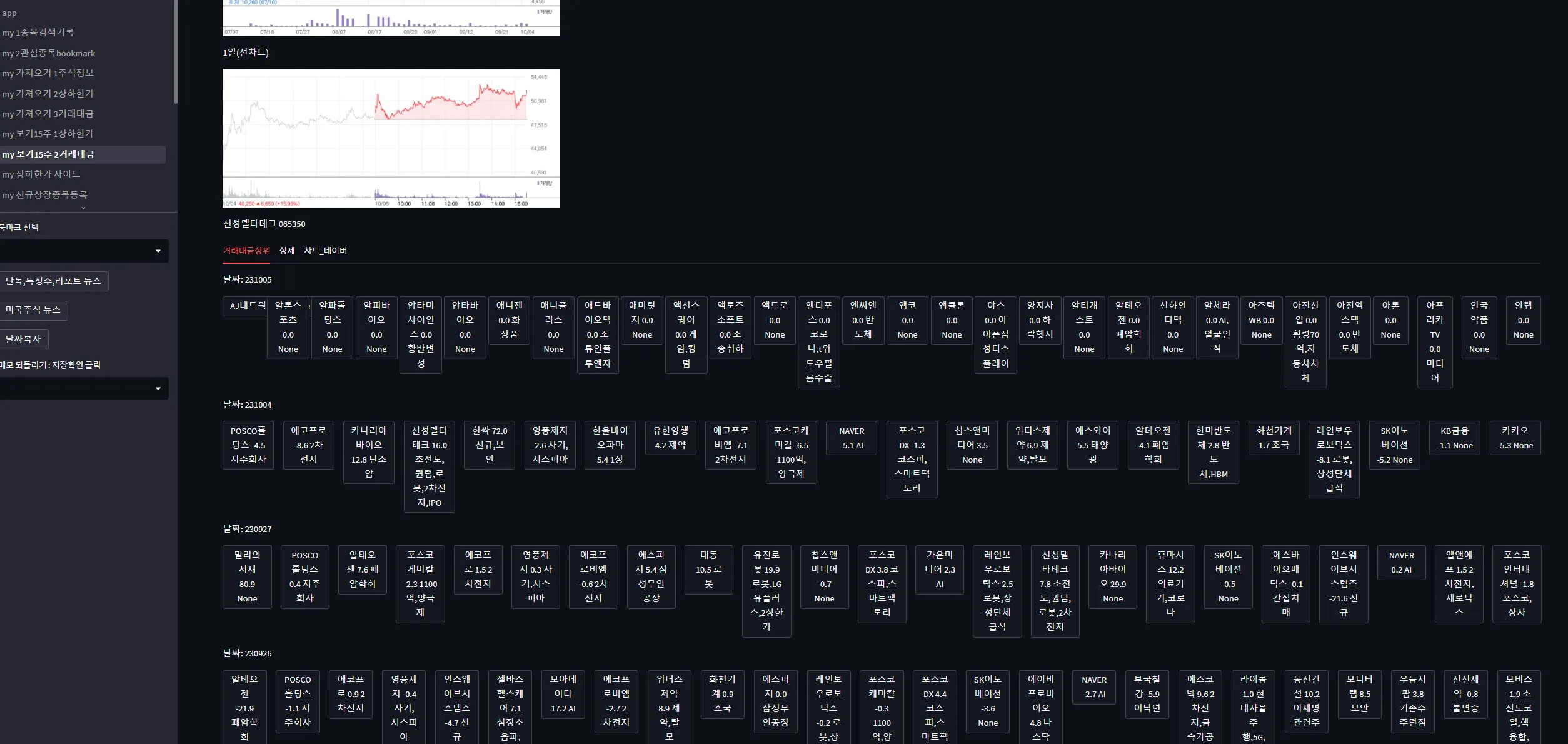Image resolution: width=1568 pixels, height=744 pixels.
Task: Open my 신규상장종목등록 page
Action: 45,195
